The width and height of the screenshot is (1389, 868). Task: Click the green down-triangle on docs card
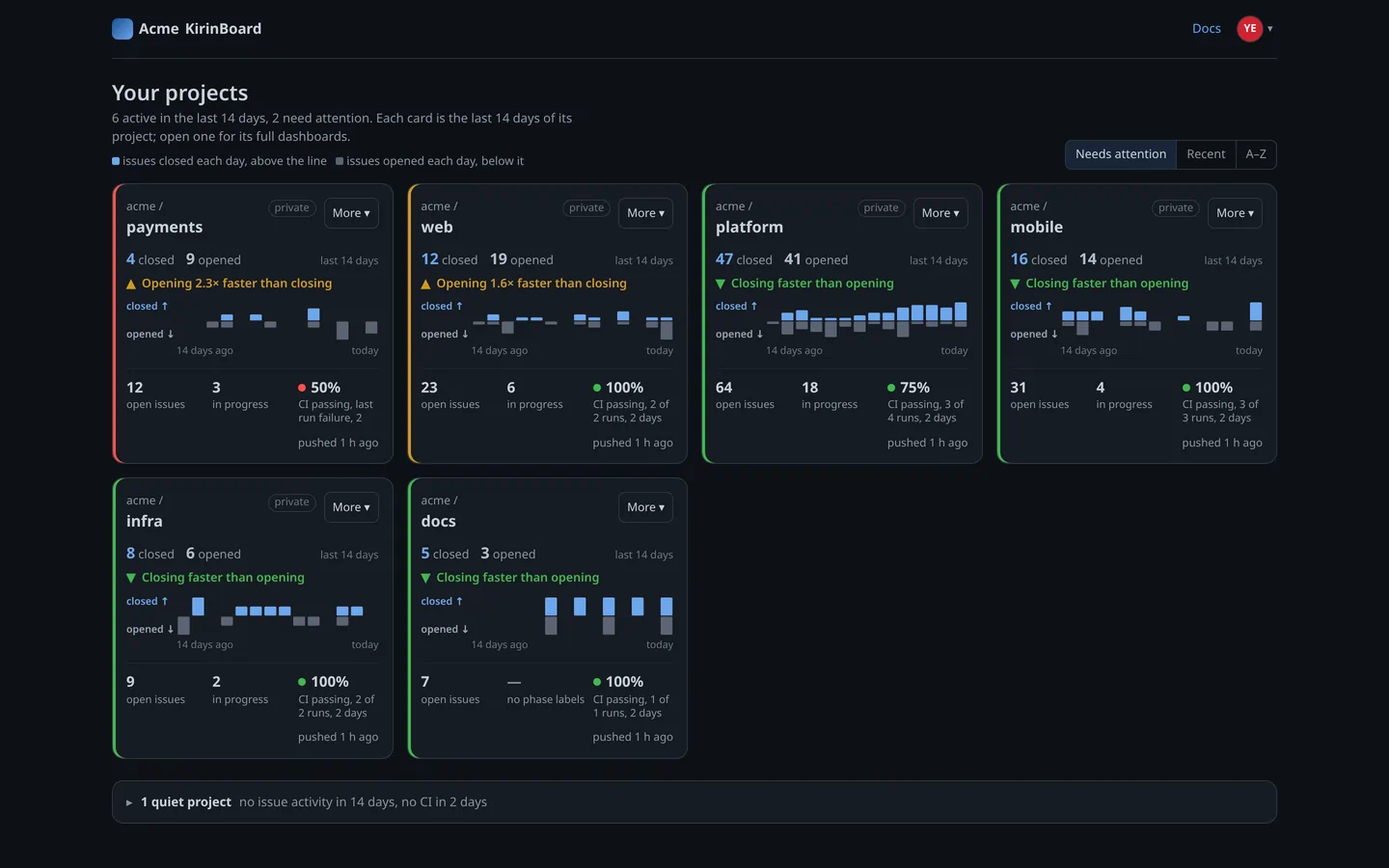(x=425, y=579)
